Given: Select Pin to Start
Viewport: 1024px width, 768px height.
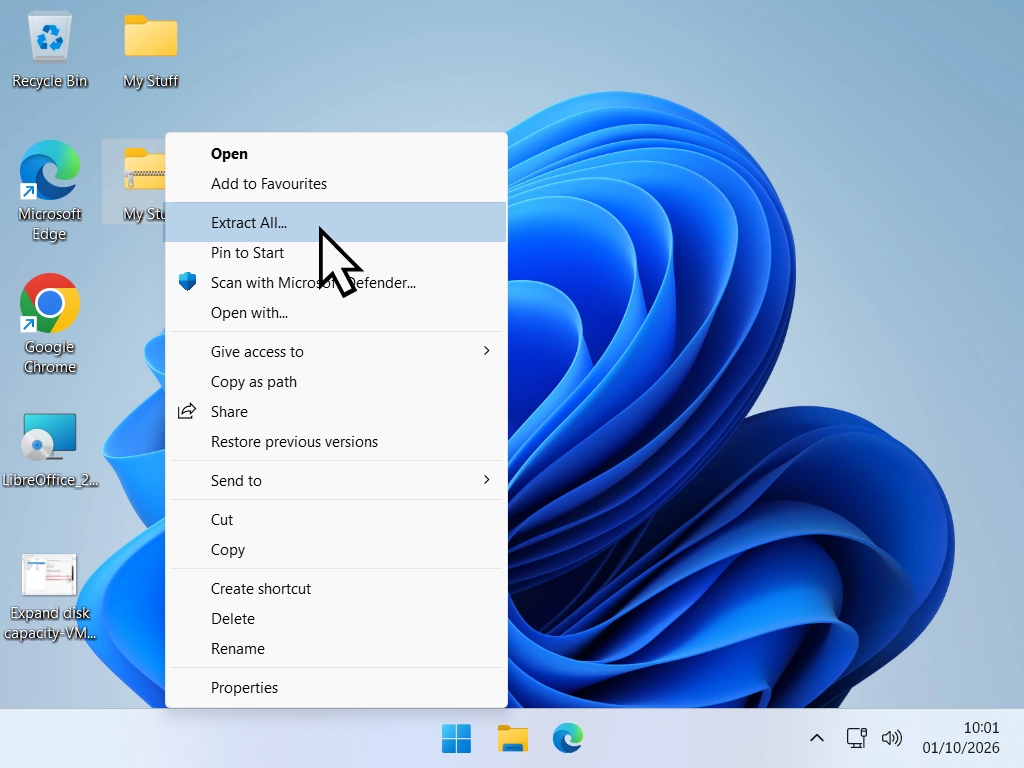Looking at the screenshot, I should (336, 253).
